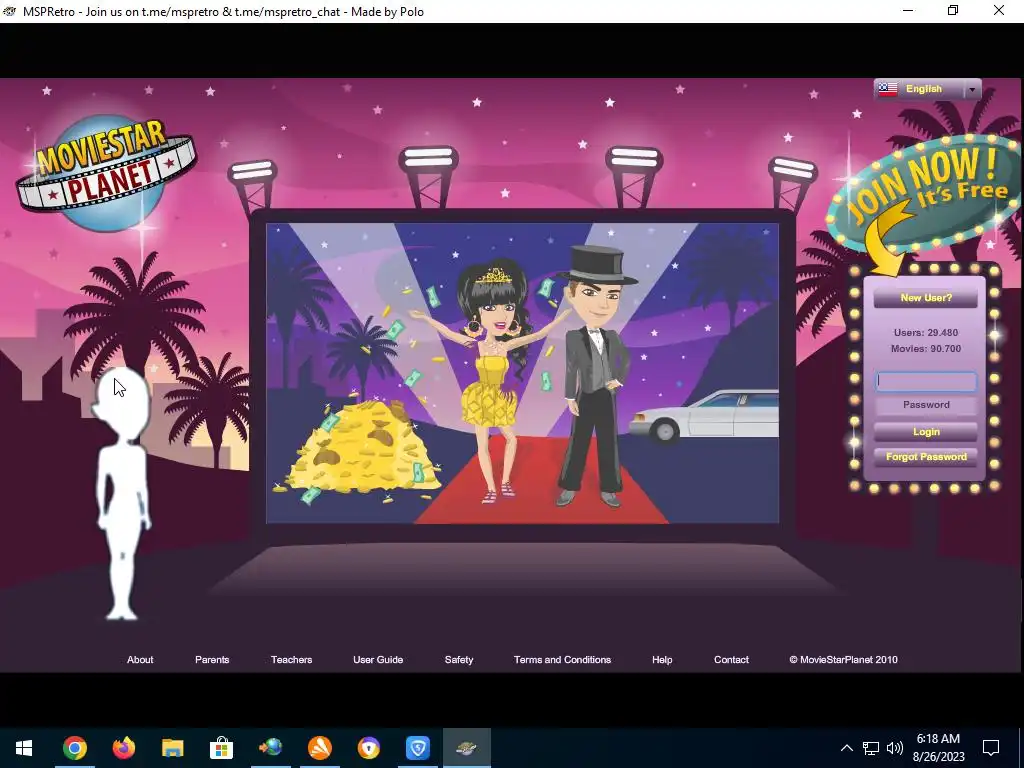Open the purple shield lock taskbar icon
This screenshot has height=768, width=1024.
coord(368,748)
